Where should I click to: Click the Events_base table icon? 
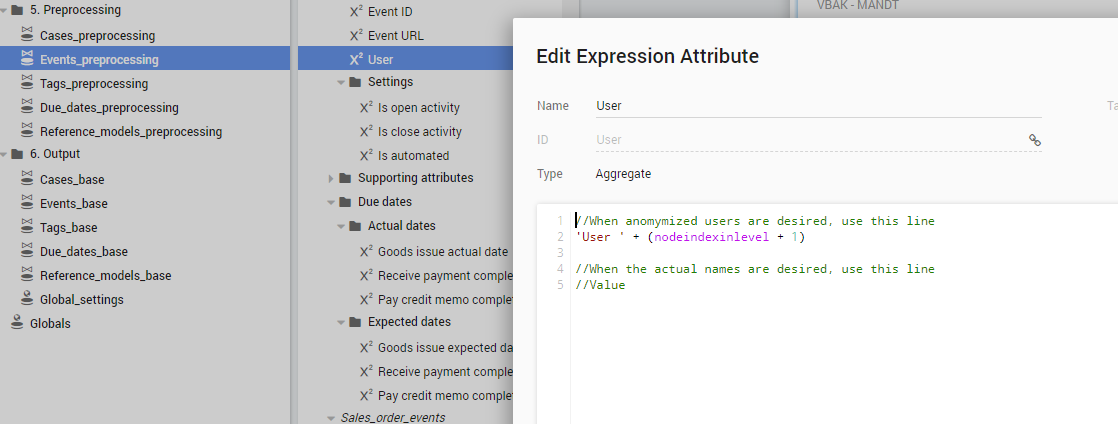pyautogui.click(x=28, y=204)
